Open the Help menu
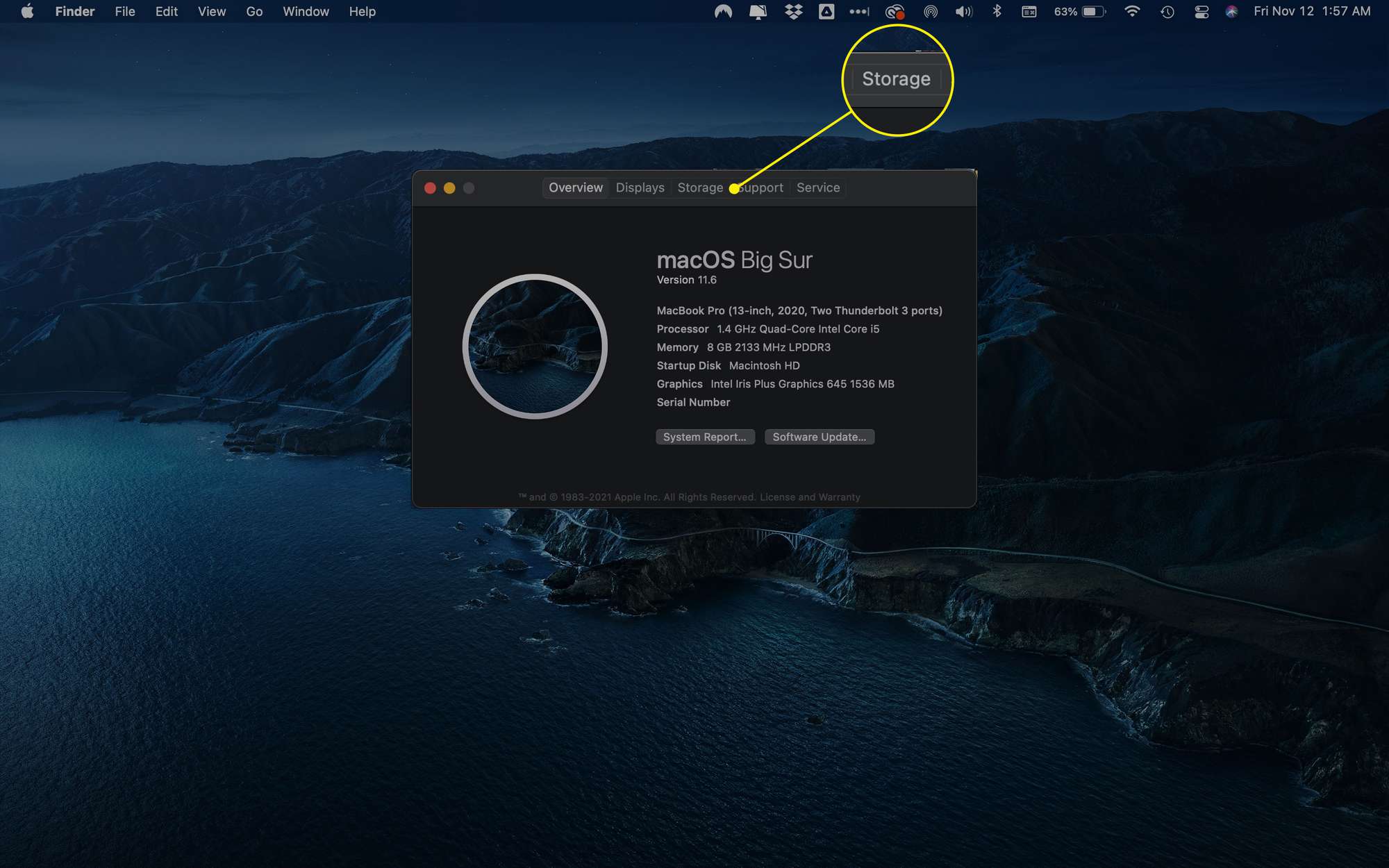 (x=363, y=12)
